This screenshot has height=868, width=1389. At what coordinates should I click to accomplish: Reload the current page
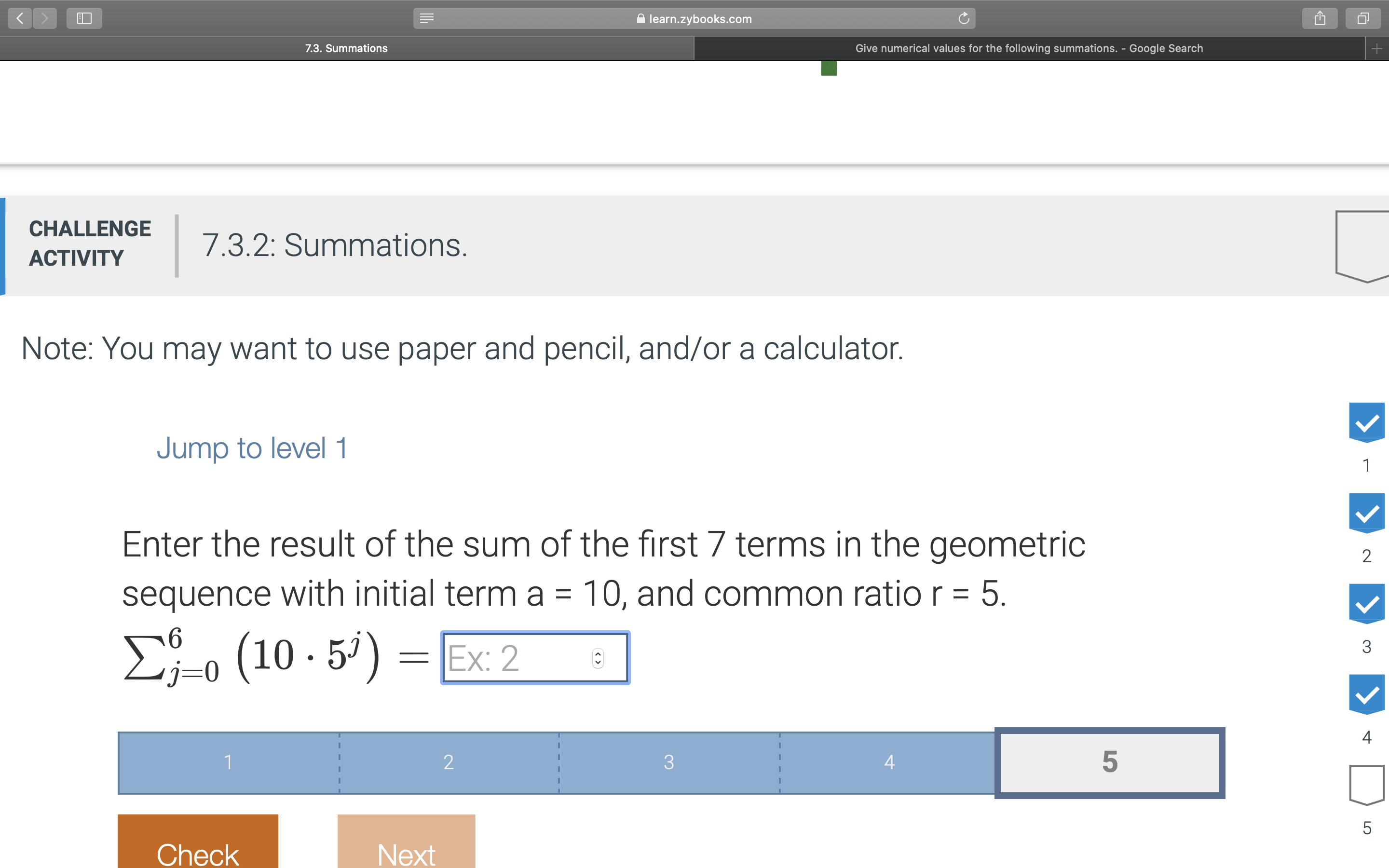tap(963, 18)
